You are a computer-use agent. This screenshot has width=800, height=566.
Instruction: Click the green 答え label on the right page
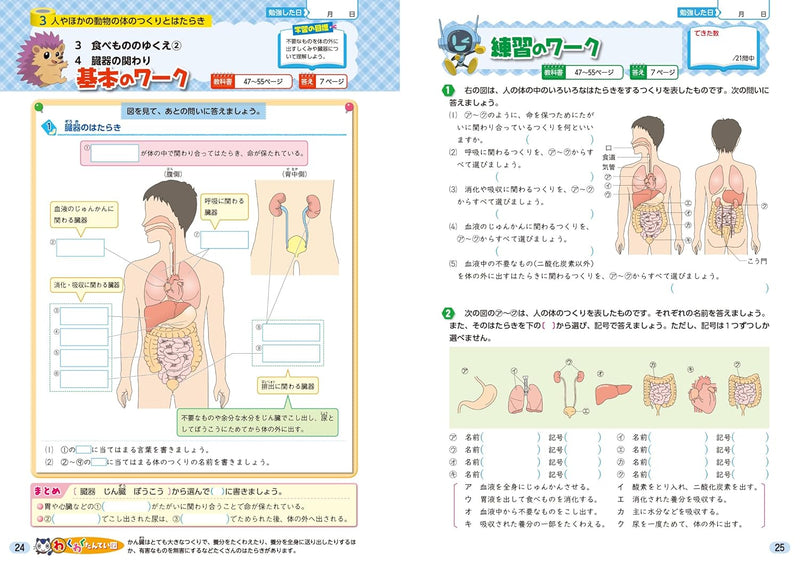[x=638, y=72]
